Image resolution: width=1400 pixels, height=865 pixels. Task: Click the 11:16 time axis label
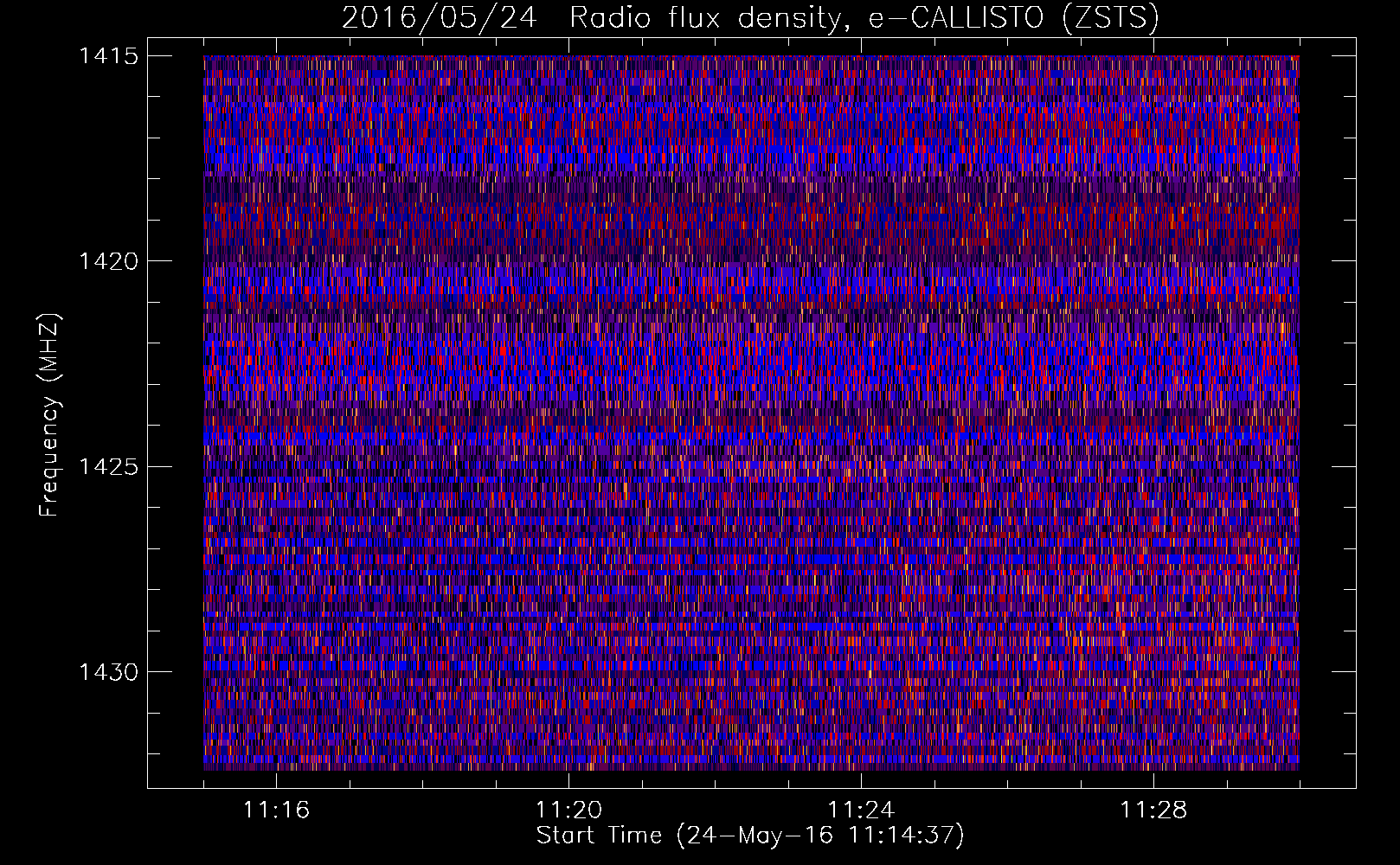click(276, 811)
